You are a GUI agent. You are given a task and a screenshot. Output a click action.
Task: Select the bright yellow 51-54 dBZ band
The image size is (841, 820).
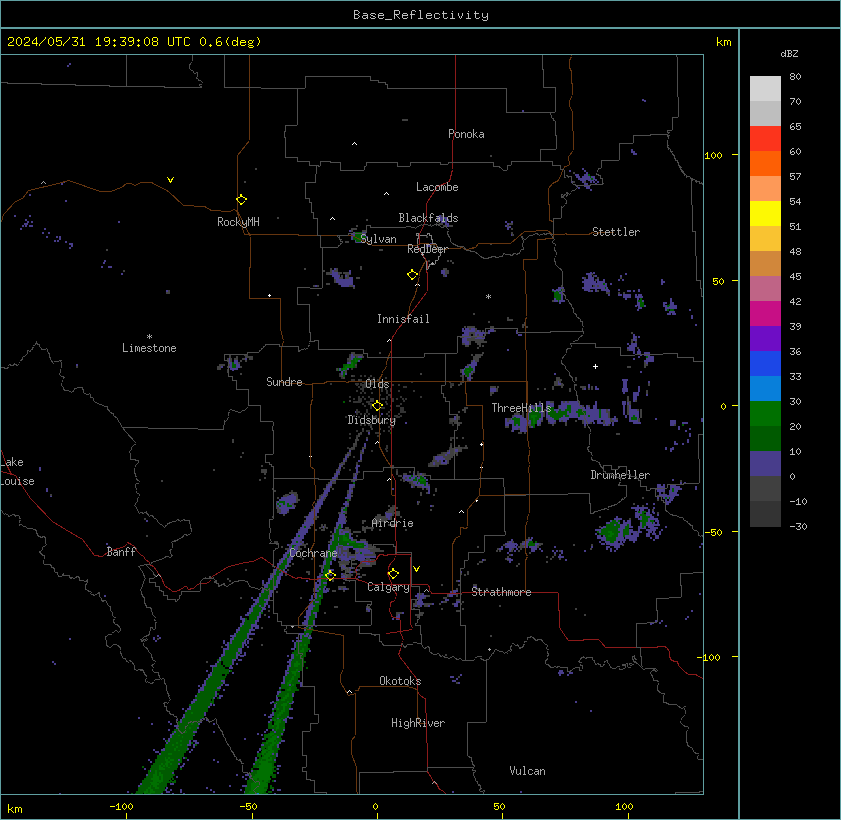click(765, 213)
